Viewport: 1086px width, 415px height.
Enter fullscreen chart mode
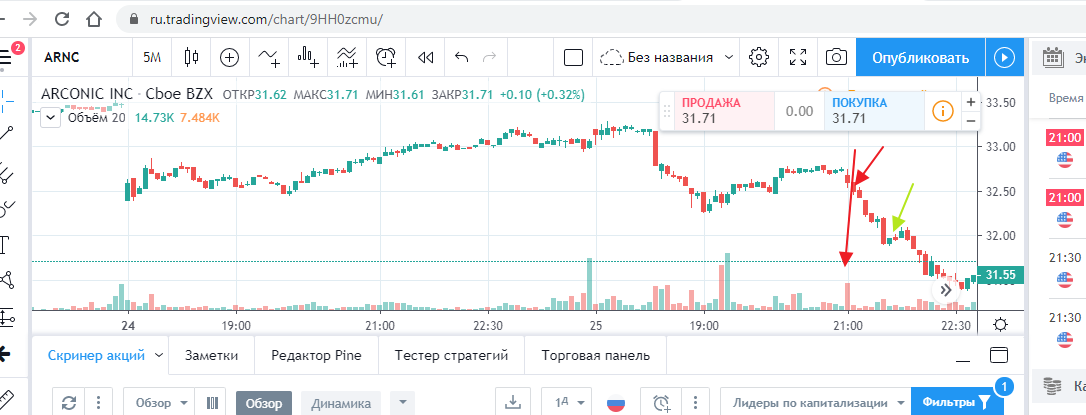(798, 57)
